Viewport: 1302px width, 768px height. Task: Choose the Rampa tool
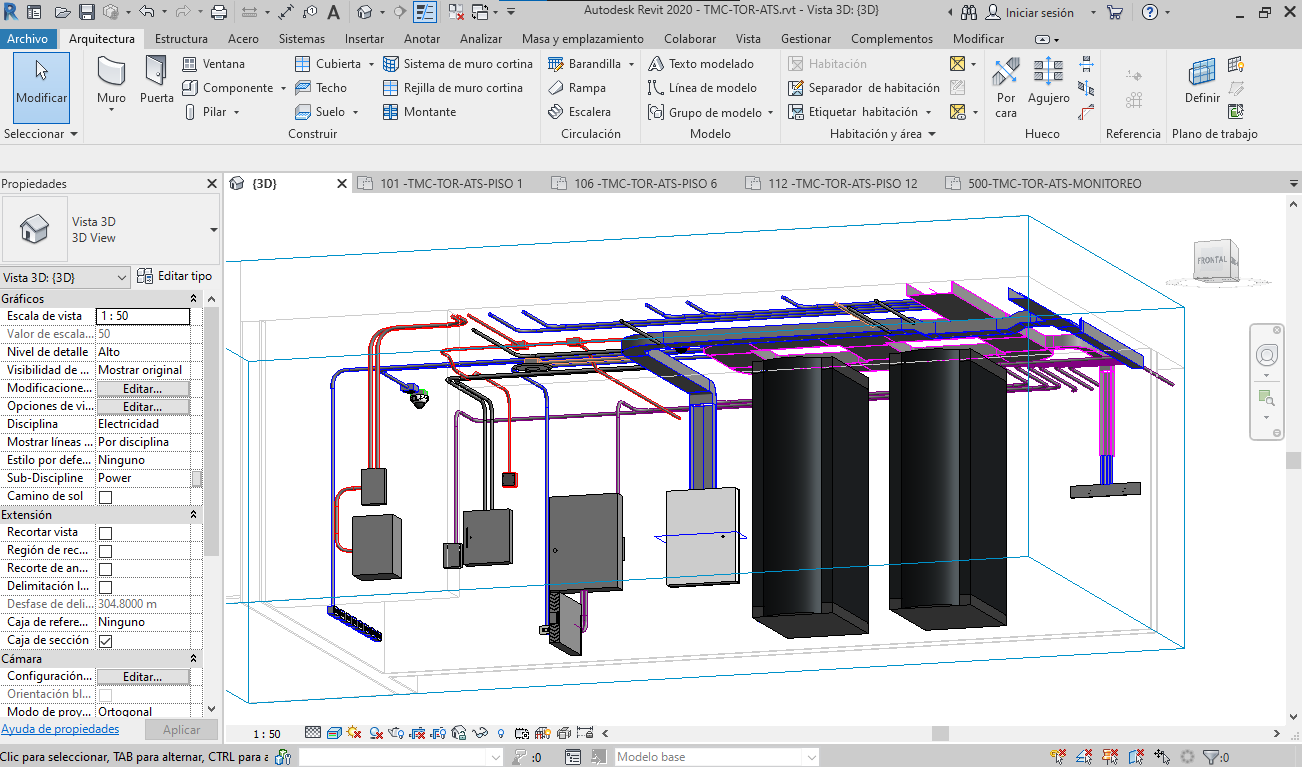pos(577,88)
